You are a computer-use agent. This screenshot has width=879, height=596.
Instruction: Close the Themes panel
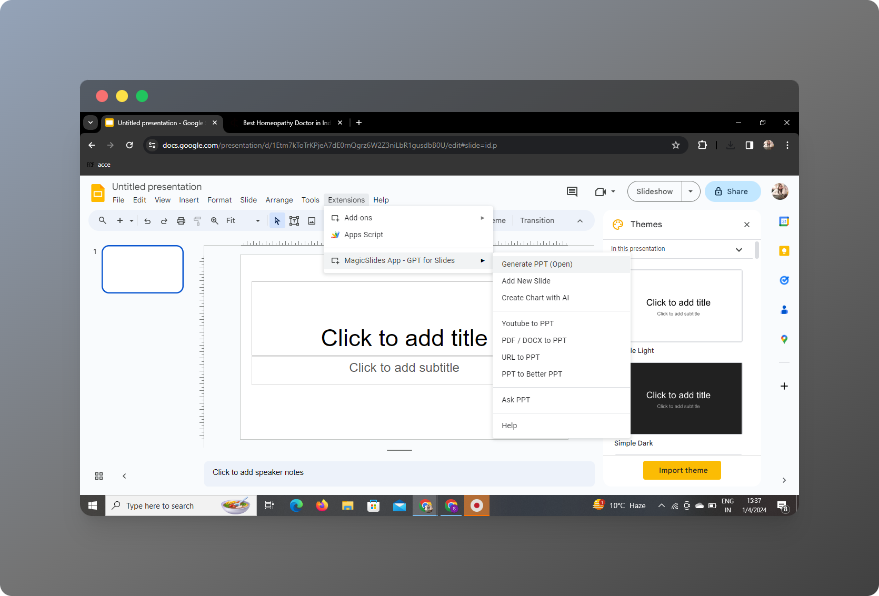point(747,225)
